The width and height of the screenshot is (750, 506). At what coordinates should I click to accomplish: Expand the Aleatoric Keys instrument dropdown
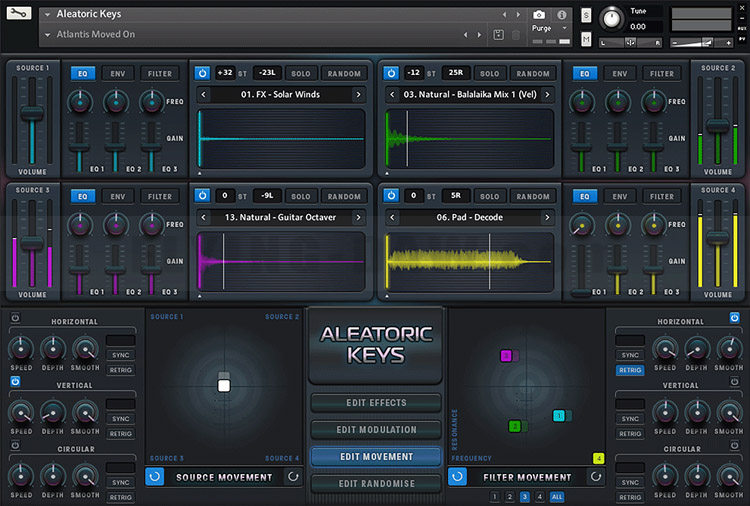coord(48,14)
